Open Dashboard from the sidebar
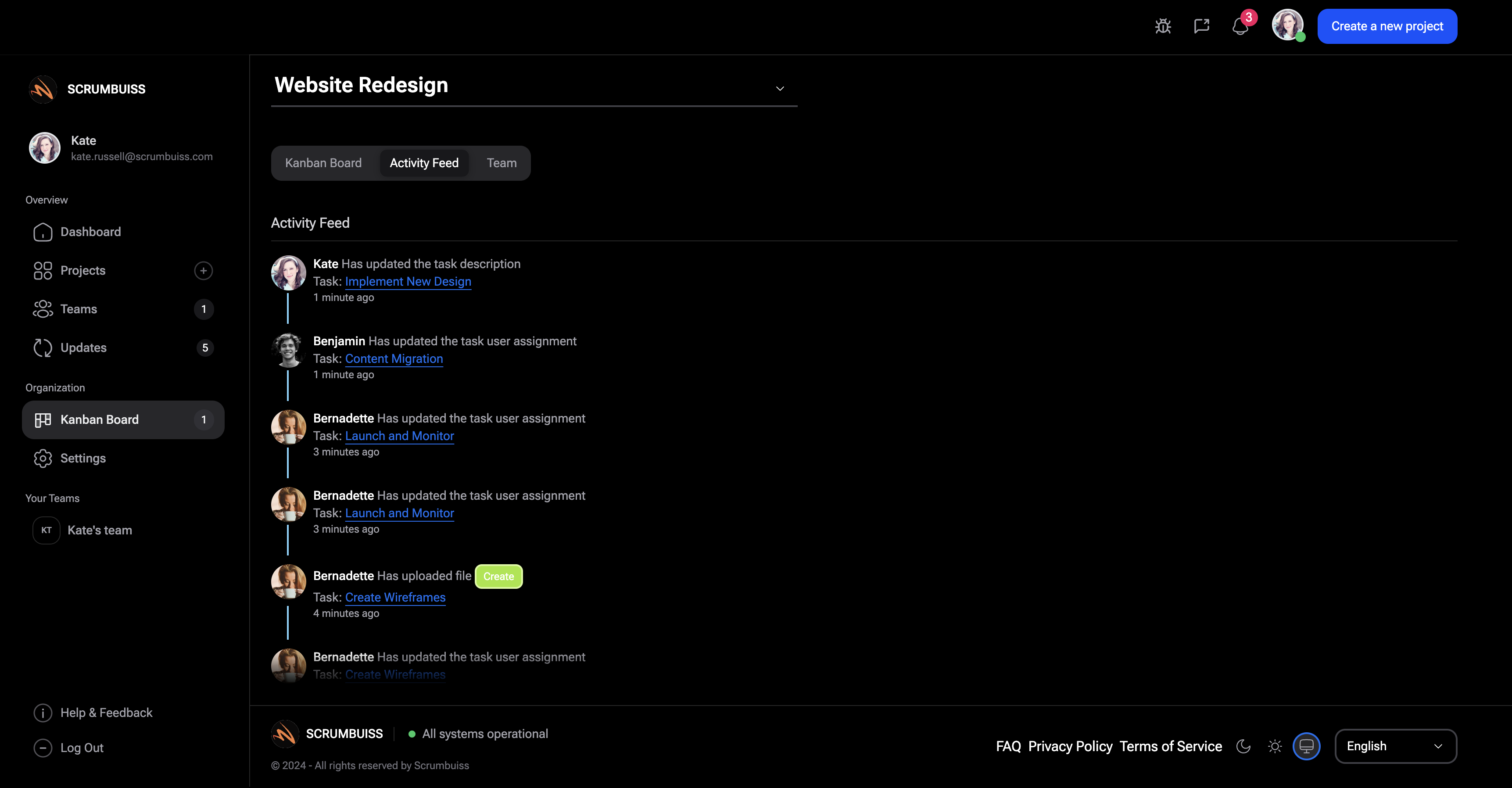This screenshot has height=788, width=1512. pos(90,232)
